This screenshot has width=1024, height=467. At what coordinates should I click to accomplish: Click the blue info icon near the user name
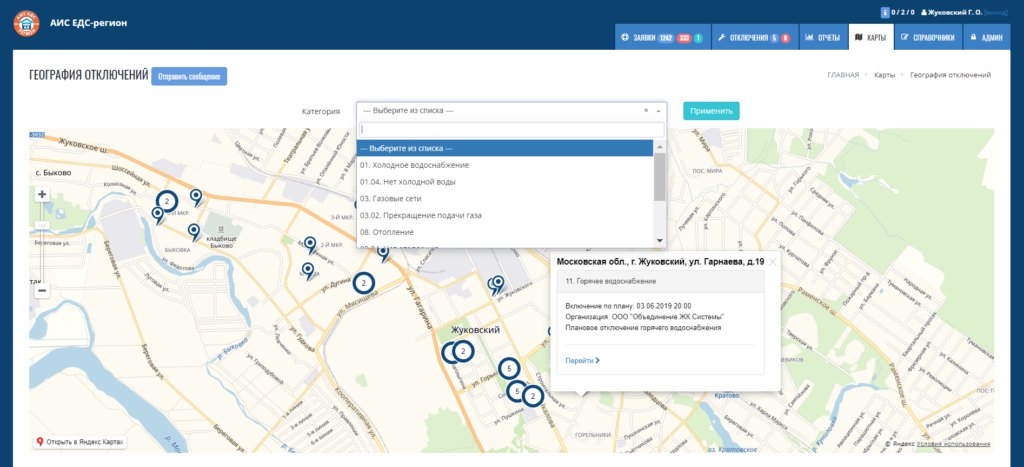point(885,12)
